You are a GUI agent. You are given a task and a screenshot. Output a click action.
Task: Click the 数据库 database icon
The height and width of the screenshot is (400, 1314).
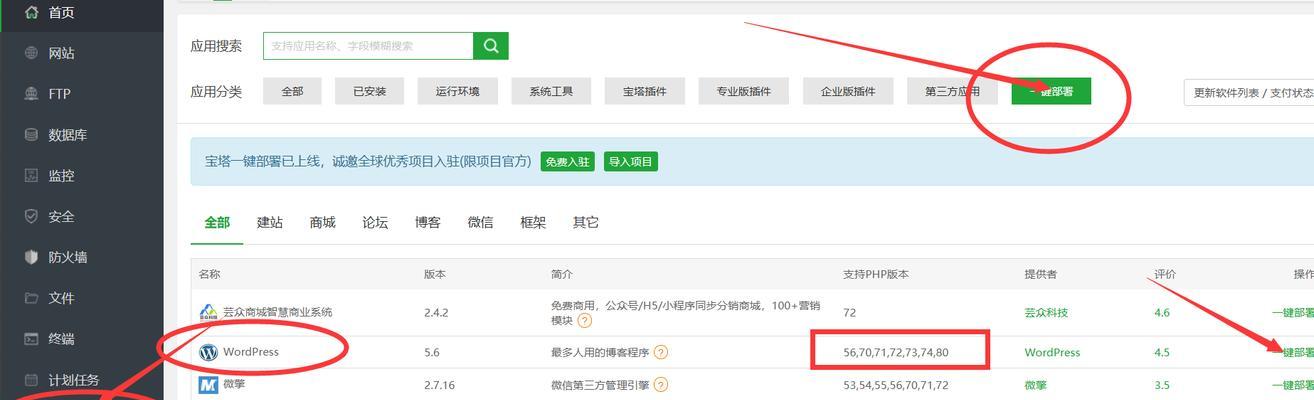click(31, 135)
